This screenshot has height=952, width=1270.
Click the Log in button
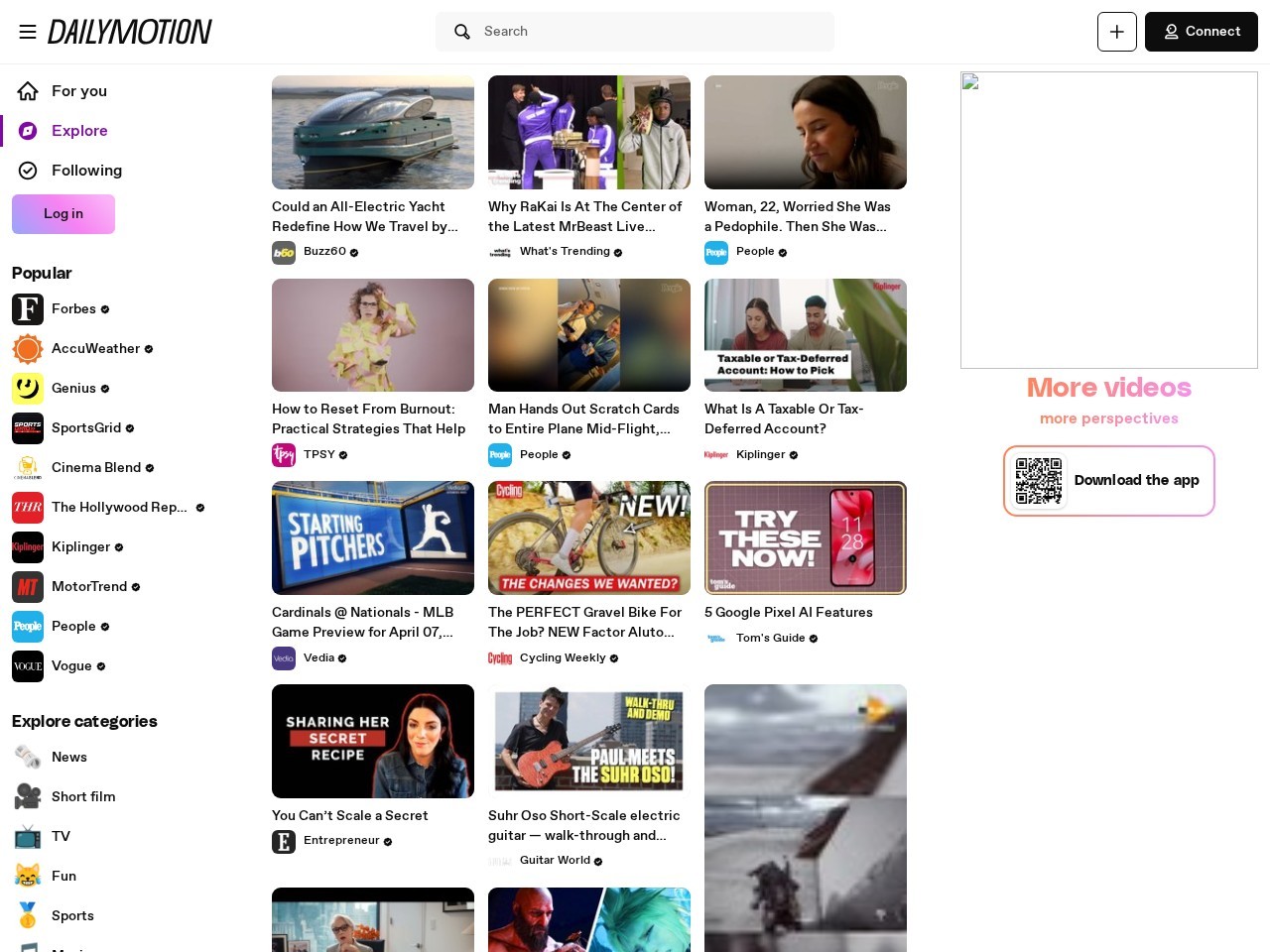click(63, 214)
